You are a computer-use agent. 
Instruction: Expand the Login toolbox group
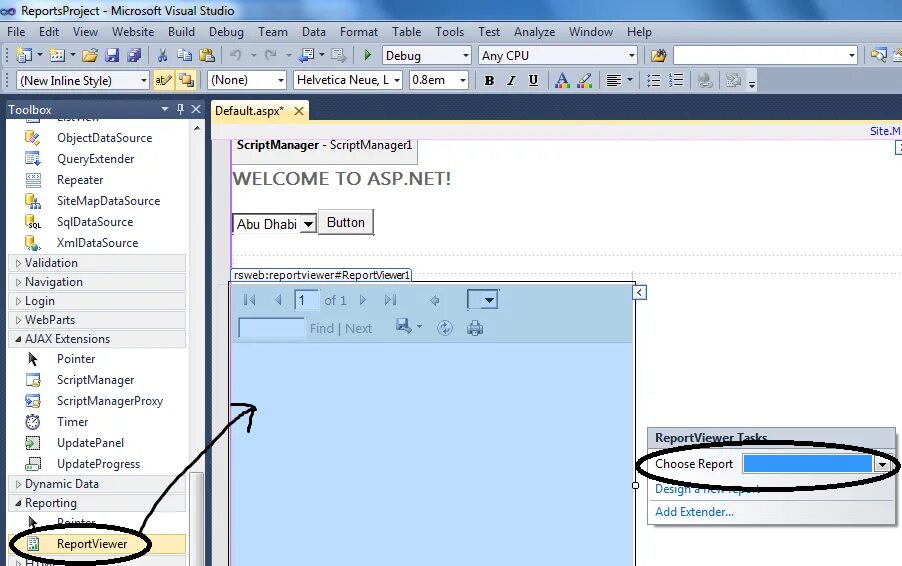click(18, 301)
